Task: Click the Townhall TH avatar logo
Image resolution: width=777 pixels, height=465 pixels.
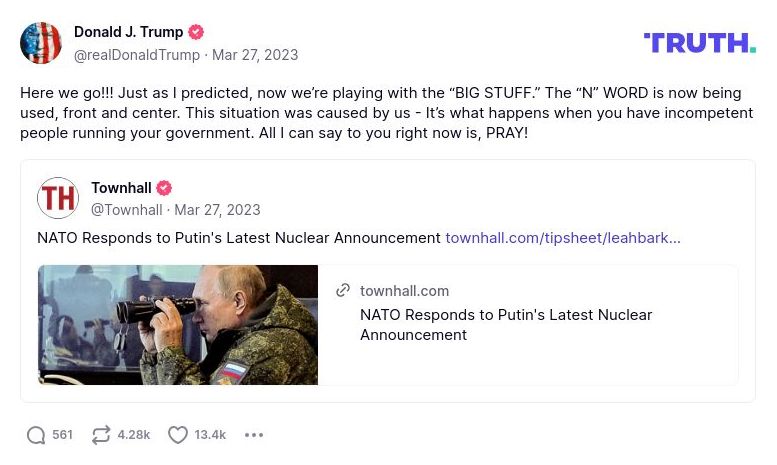Action: (58, 198)
